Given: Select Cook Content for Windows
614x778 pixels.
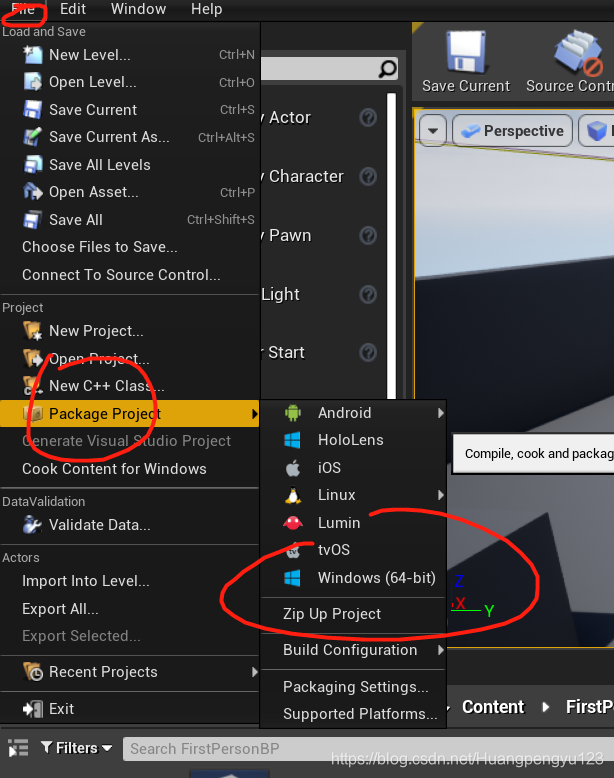Looking at the screenshot, I should (x=130, y=469).
